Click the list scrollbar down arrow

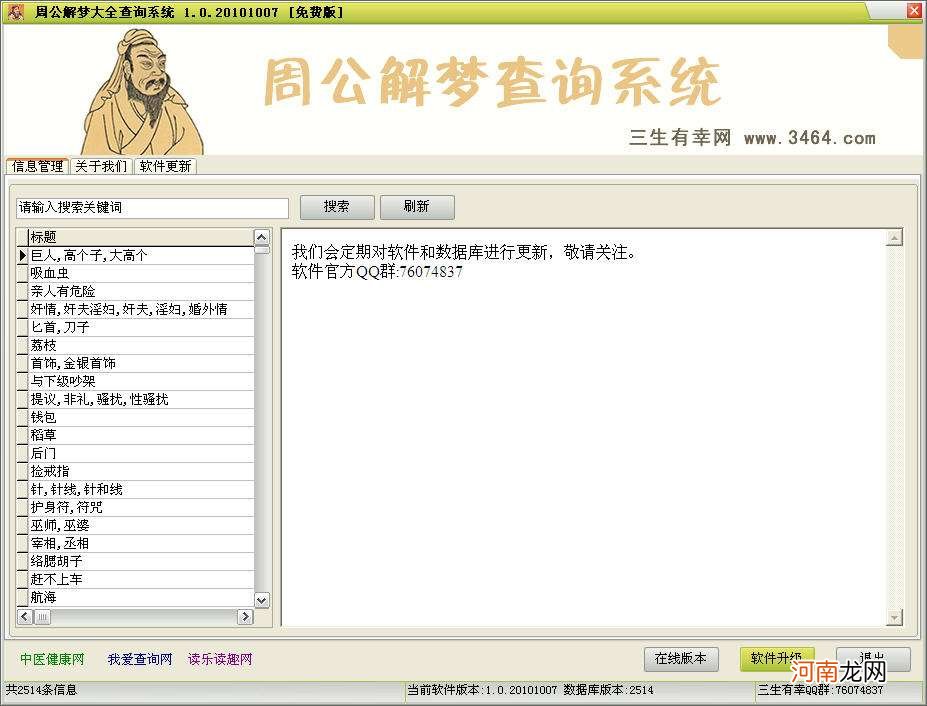point(261,600)
